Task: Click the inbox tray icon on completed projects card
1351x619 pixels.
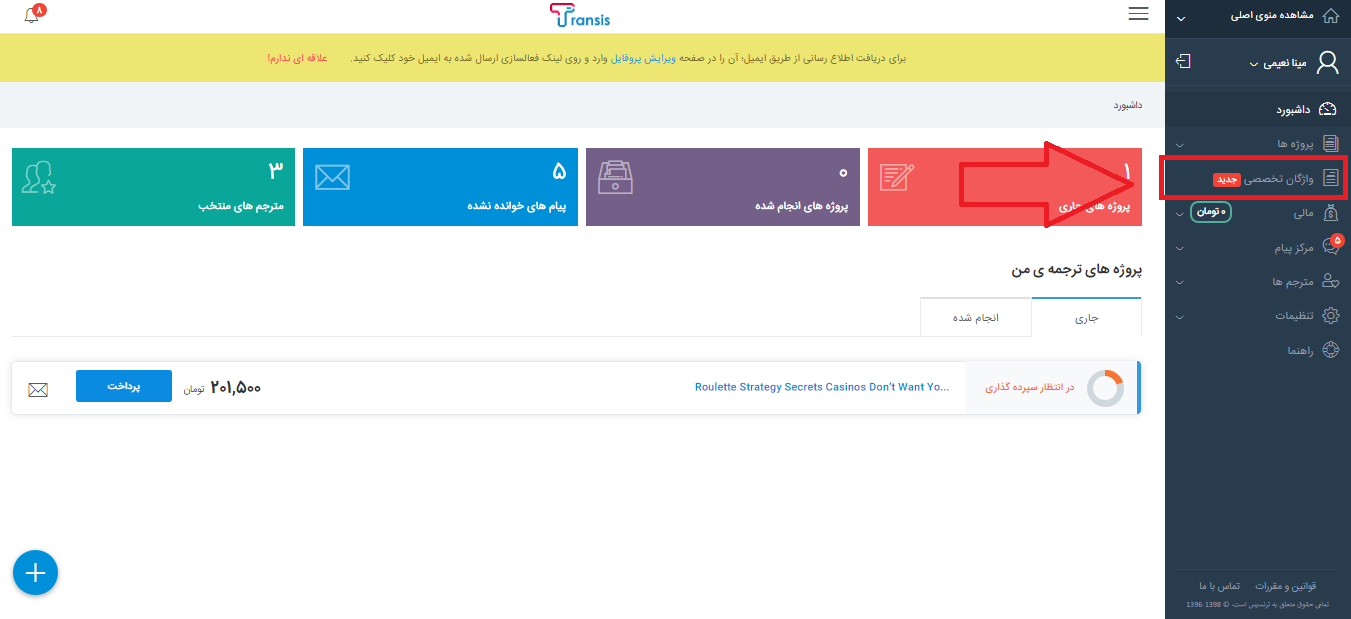Action: [x=615, y=177]
